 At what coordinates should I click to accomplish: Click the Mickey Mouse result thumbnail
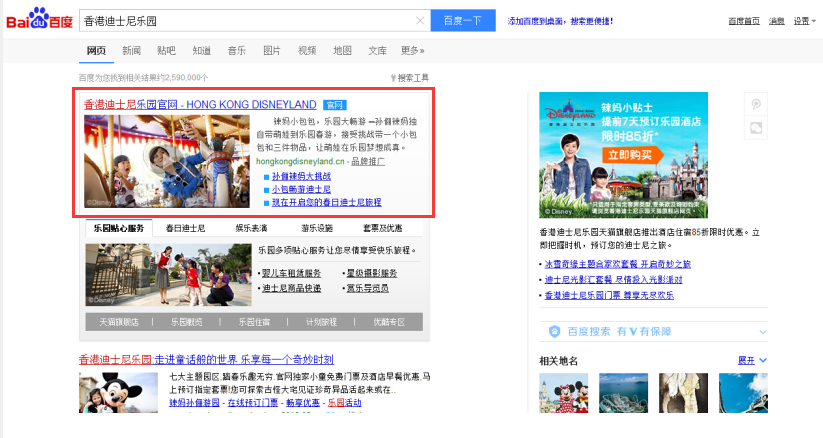tap(119, 392)
